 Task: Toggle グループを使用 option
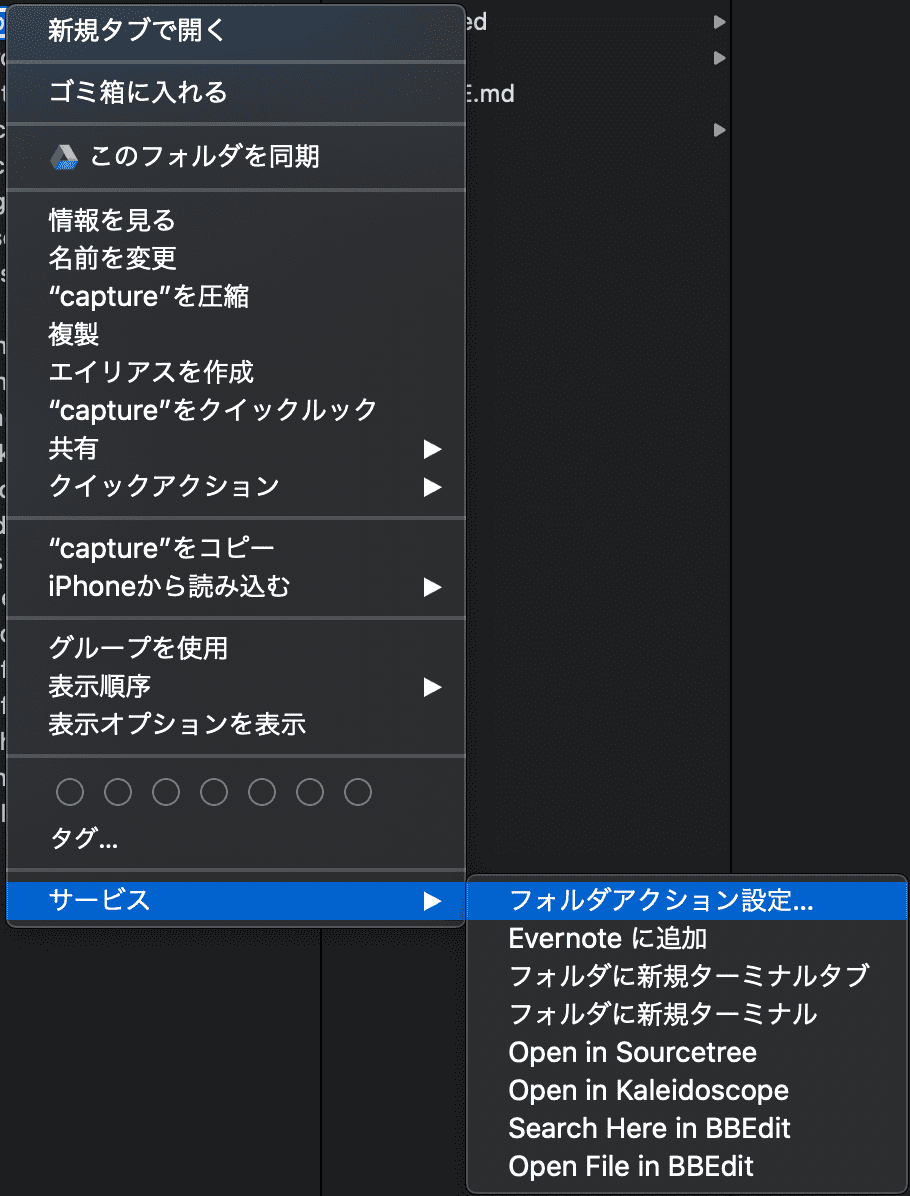pyautogui.click(x=138, y=648)
